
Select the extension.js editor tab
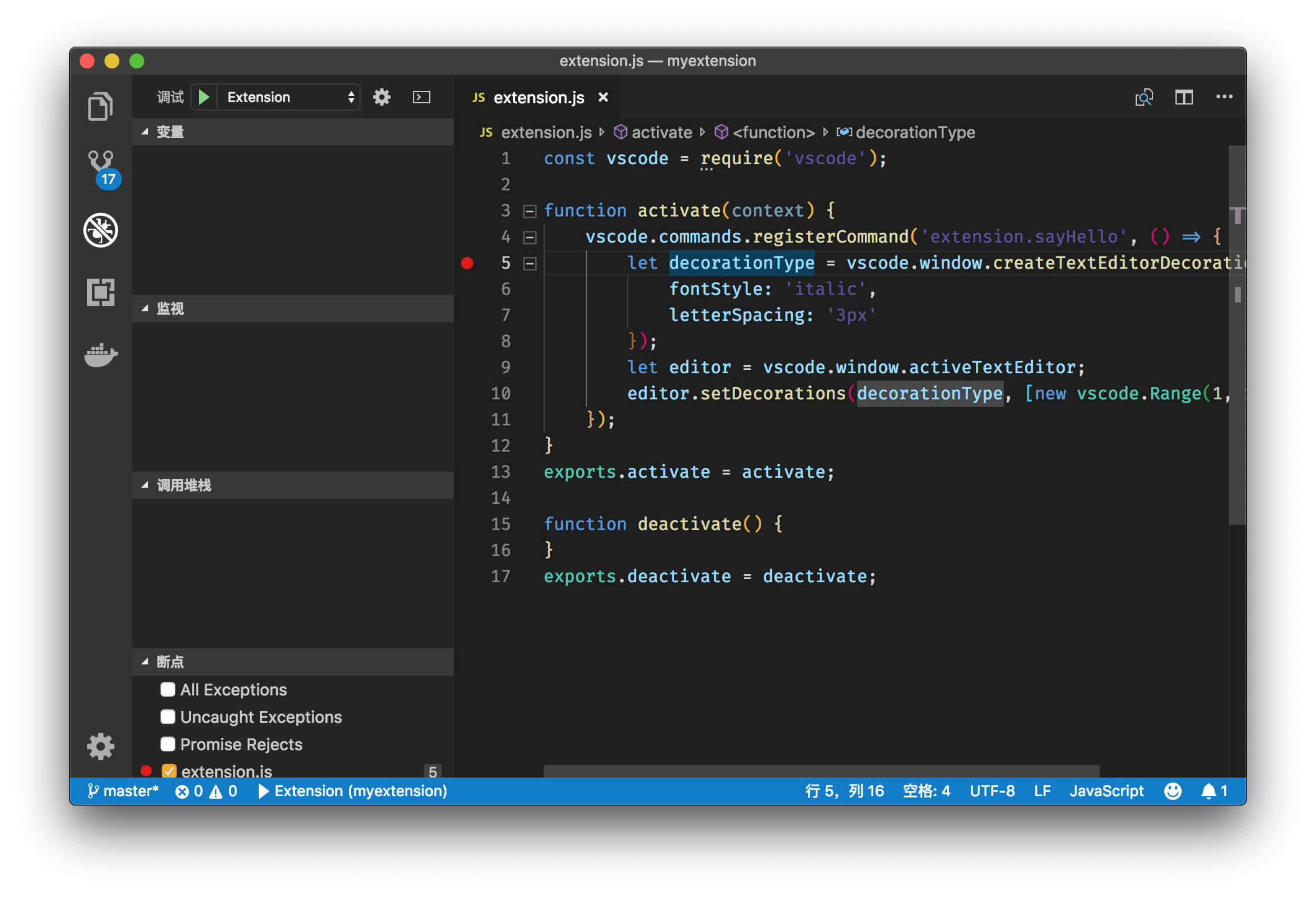coord(538,98)
